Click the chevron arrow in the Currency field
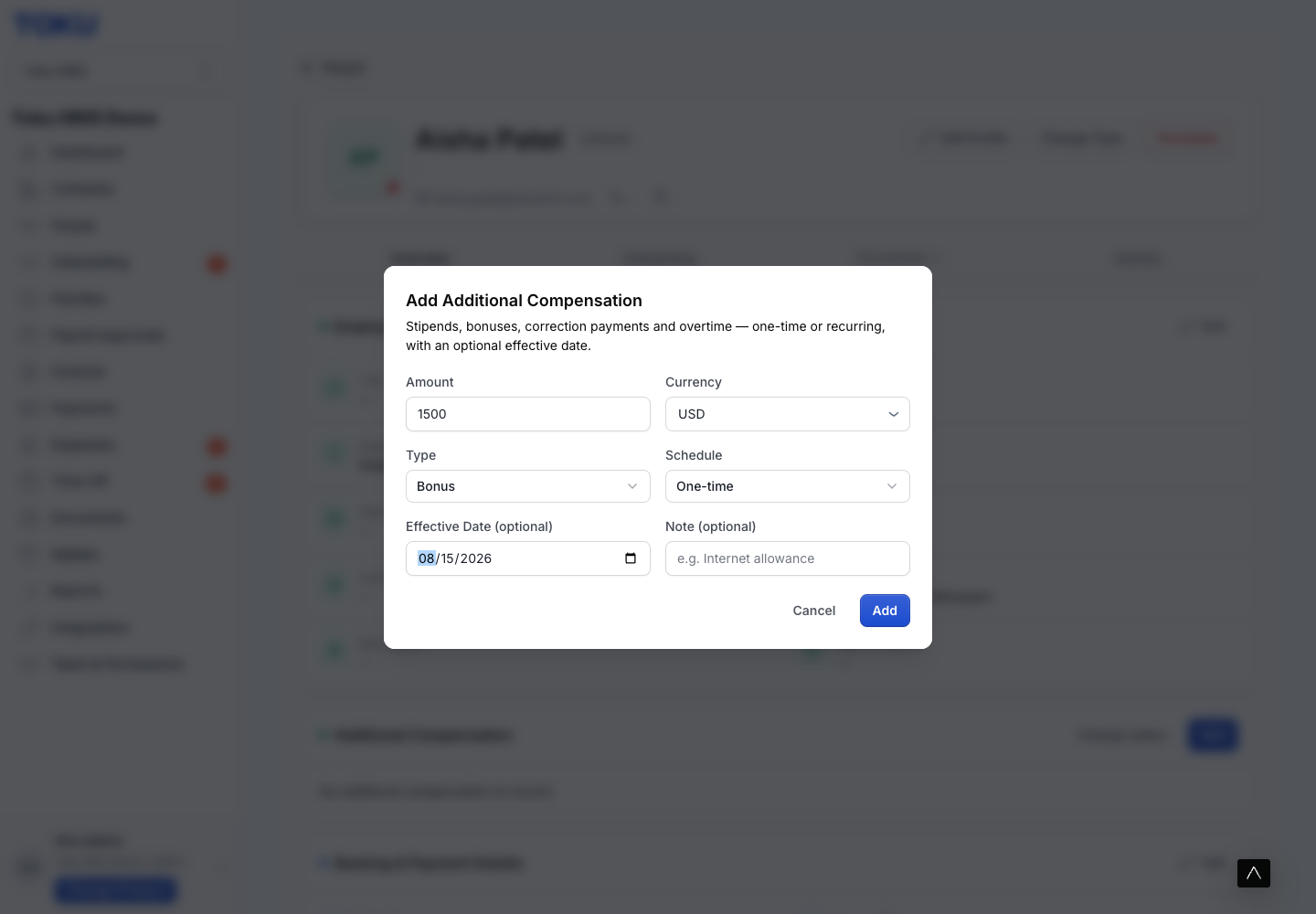This screenshot has width=1316, height=914. 894,414
